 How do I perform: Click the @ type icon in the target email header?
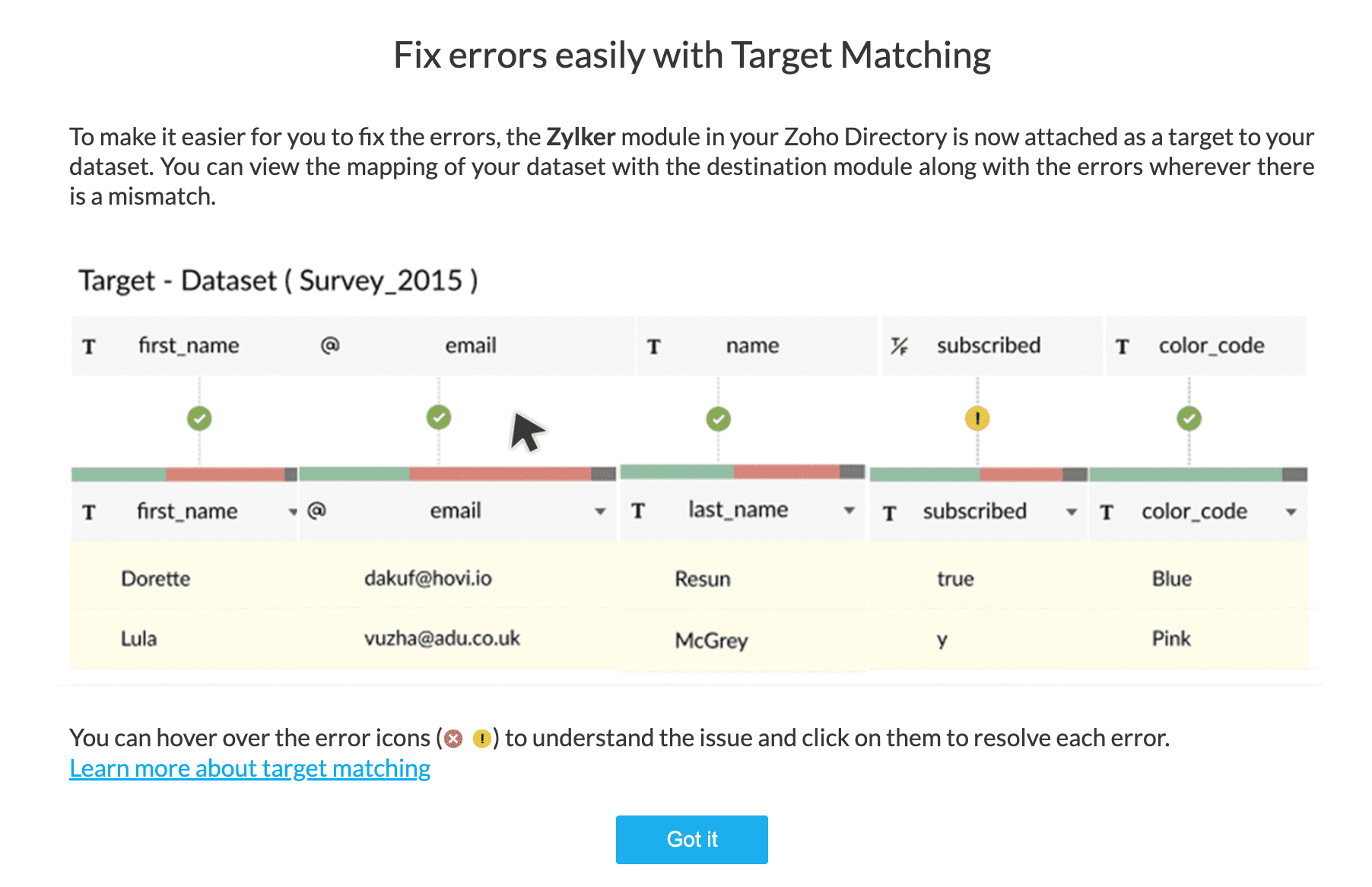click(329, 345)
